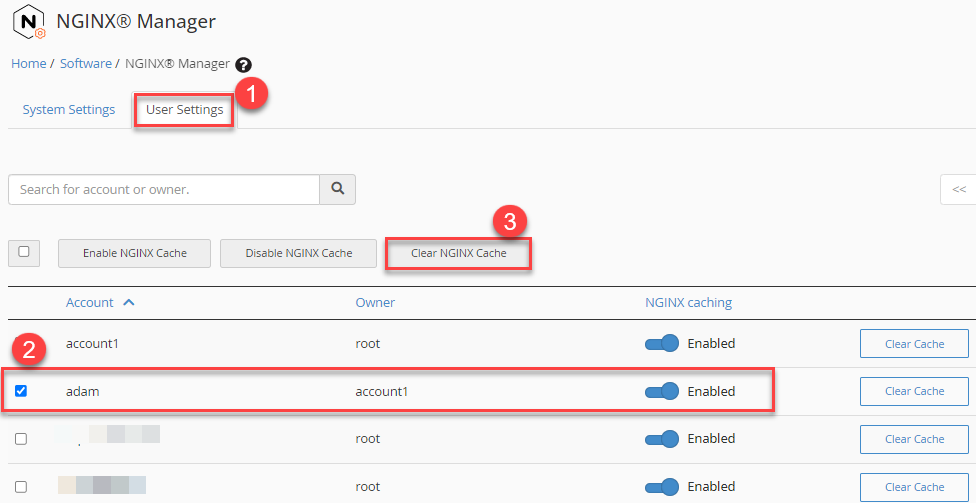This screenshot has width=976, height=503.
Task: Clear Cache for adam row
Action: [x=913, y=391]
